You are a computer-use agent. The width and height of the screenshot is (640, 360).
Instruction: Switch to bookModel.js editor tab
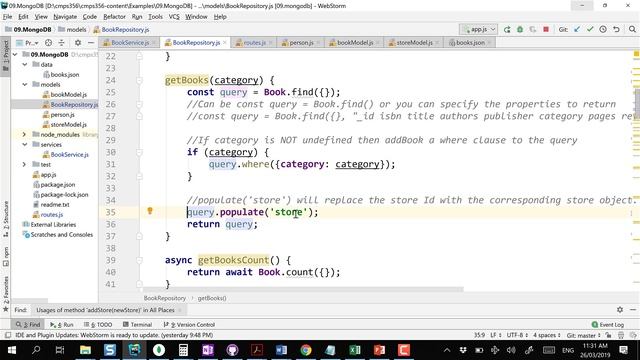coord(354,42)
